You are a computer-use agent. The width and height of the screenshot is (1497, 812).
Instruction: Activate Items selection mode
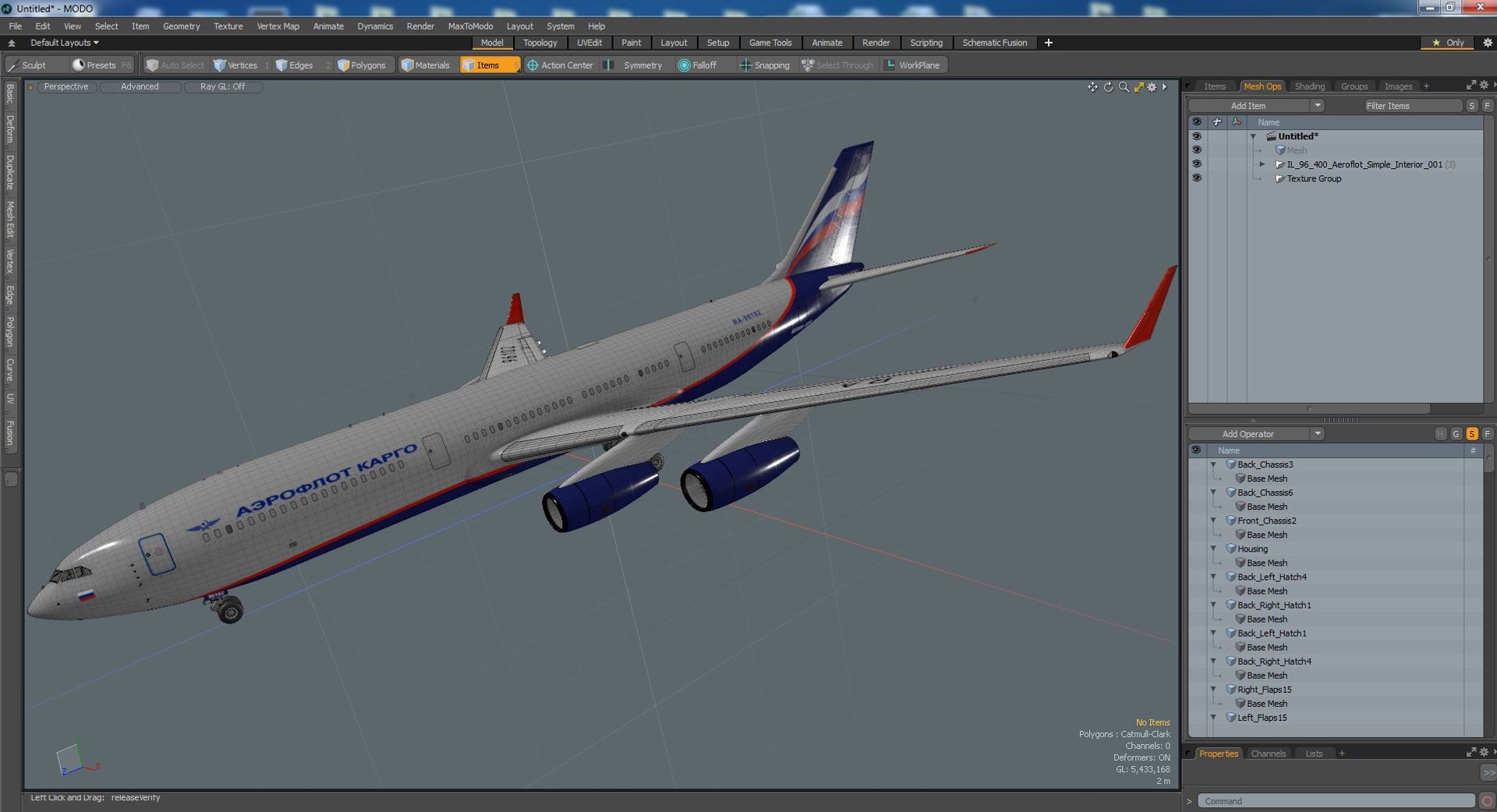[x=488, y=65]
